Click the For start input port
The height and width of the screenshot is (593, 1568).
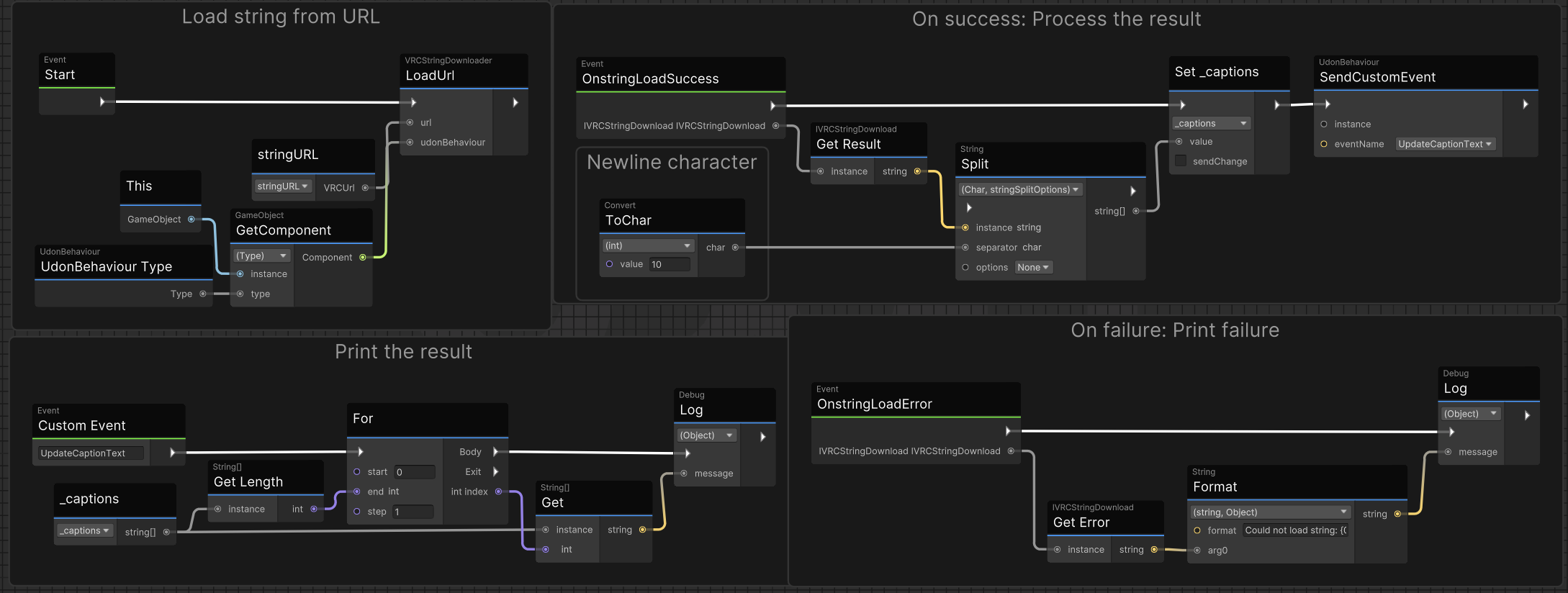(357, 472)
